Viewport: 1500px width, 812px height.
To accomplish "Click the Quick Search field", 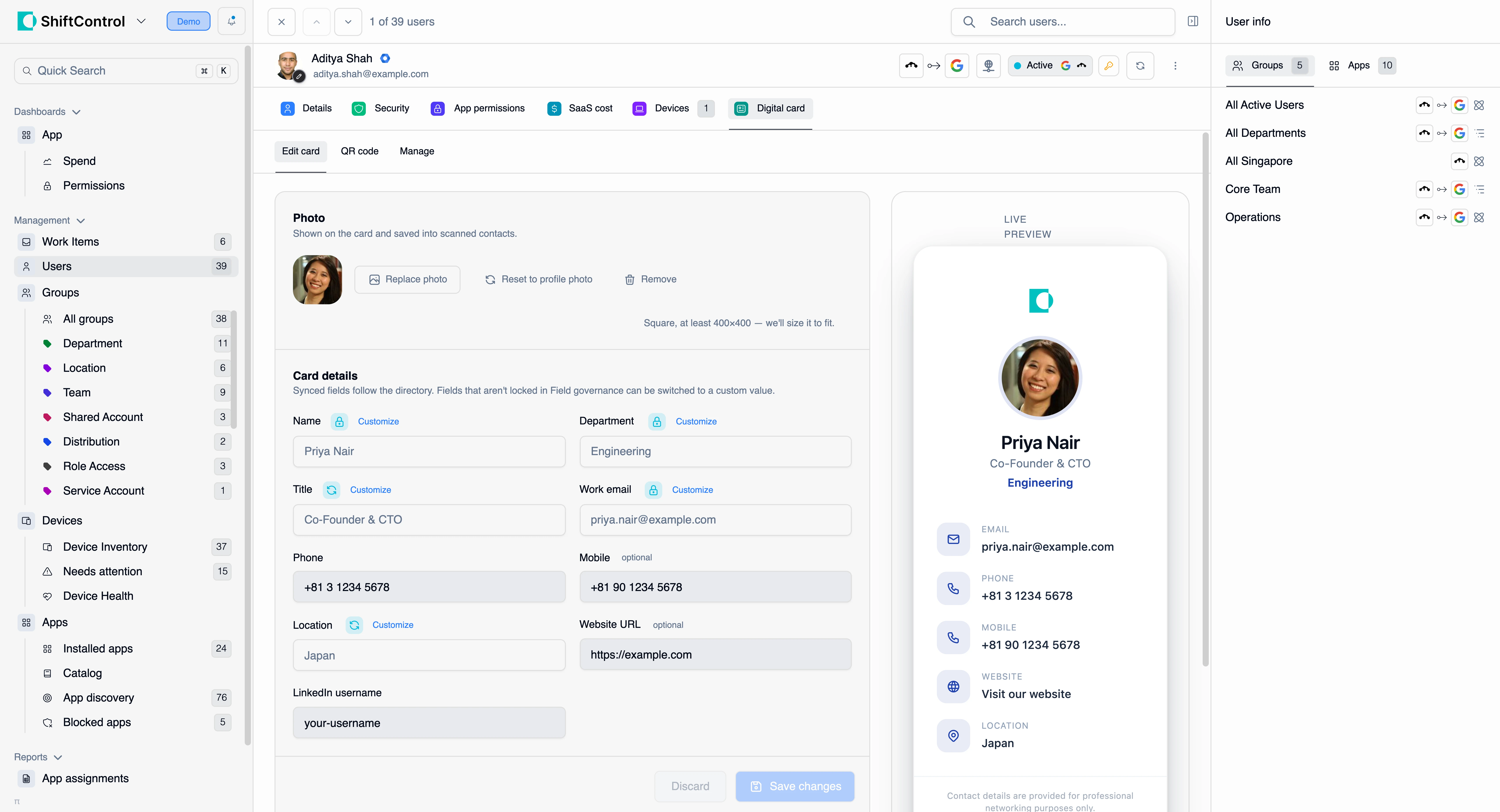I will [x=126, y=71].
